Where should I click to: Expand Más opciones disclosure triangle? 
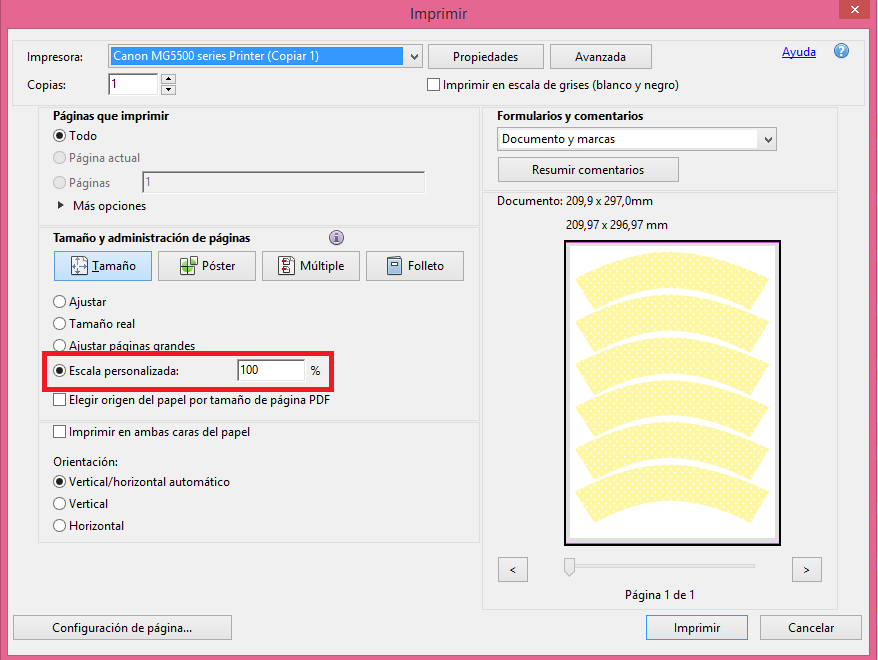[x=60, y=205]
